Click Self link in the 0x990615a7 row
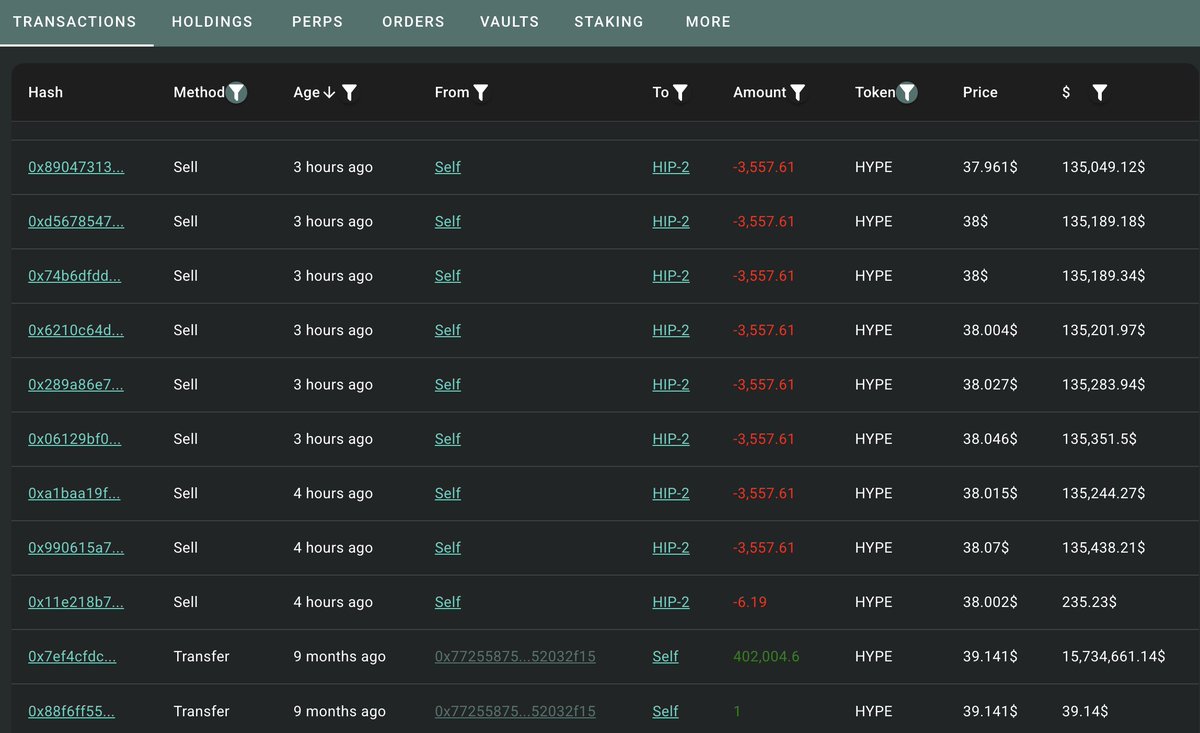This screenshot has width=1200, height=733. (447, 548)
